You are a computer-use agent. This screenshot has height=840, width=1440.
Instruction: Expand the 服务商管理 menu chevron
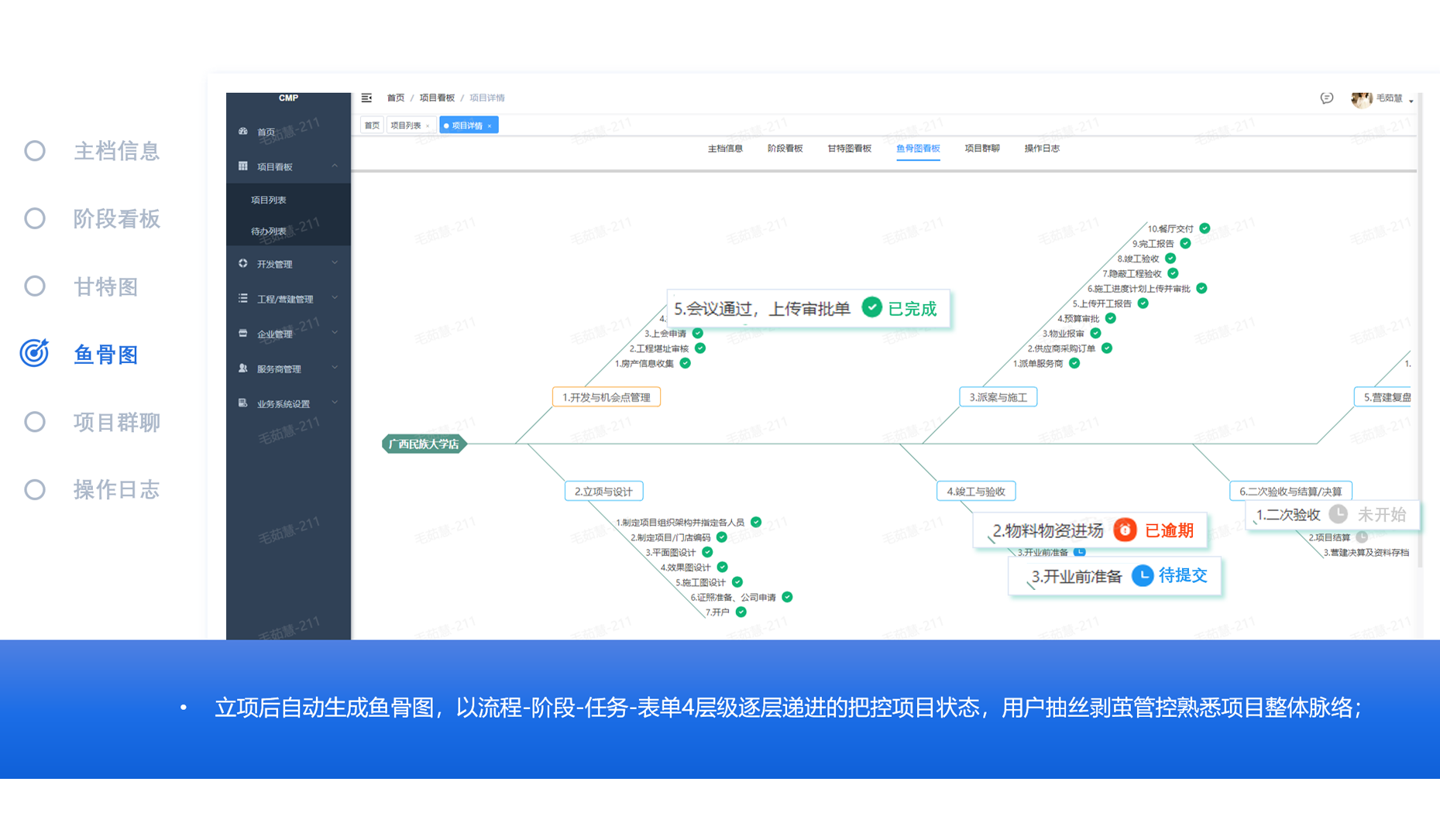click(335, 368)
